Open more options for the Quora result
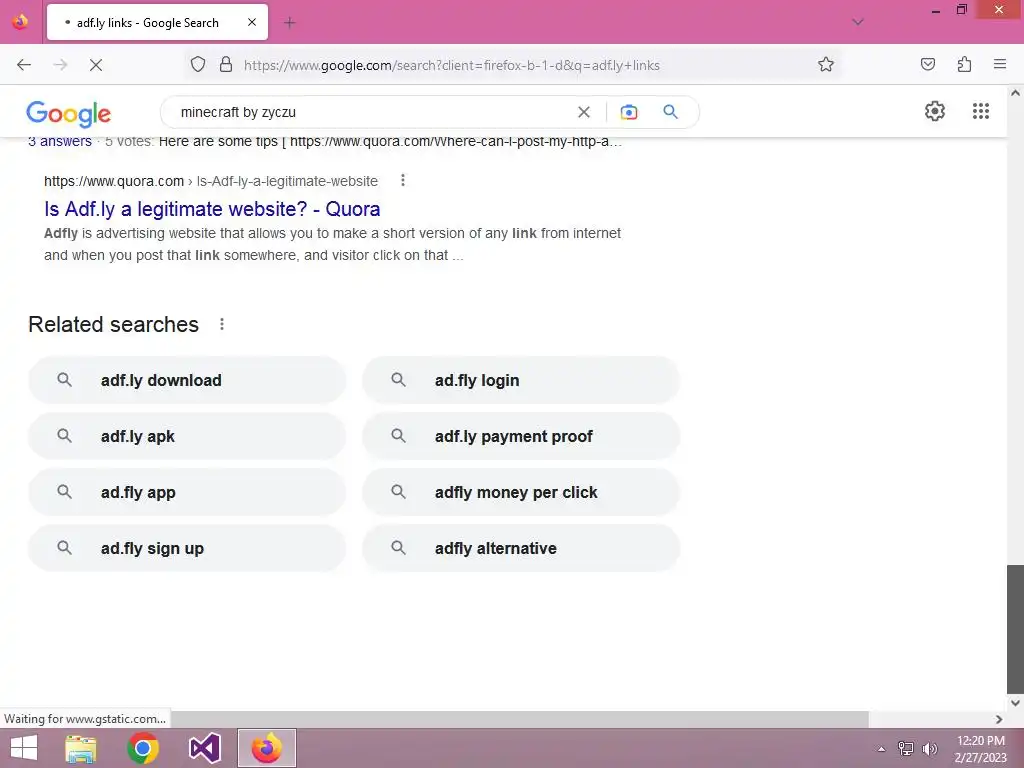Image resolution: width=1024 pixels, height=768 pixels. click(x=403, y=180)
